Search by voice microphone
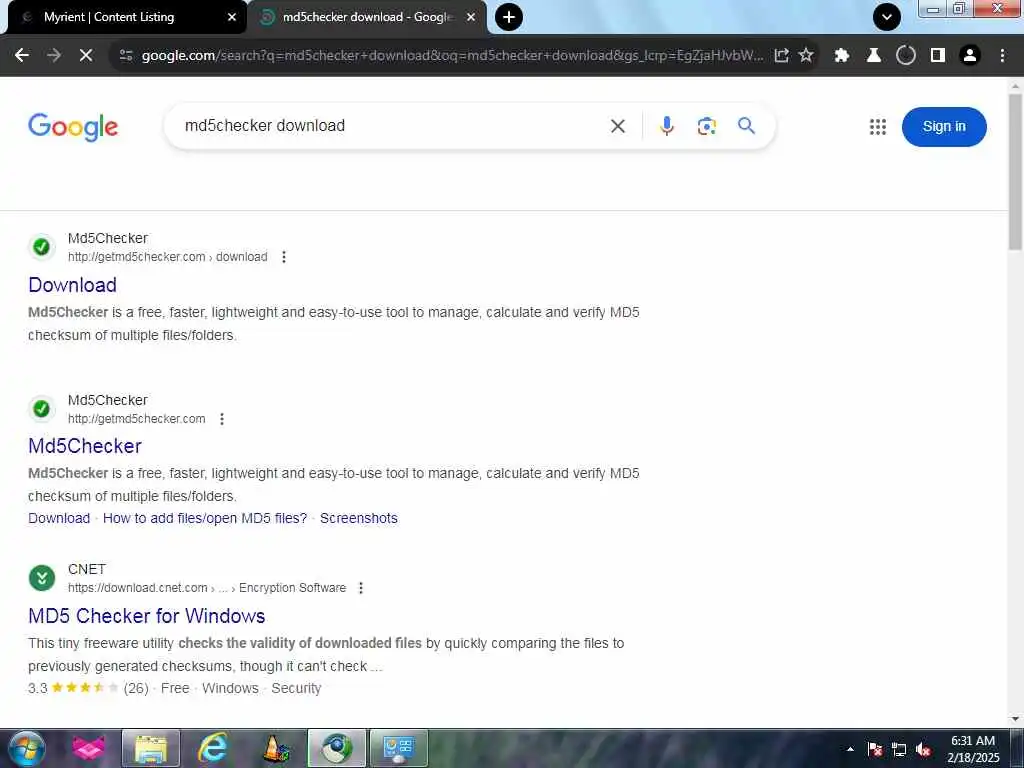The height and width of the screenshot is (768, 1024). tap(666, 126)
